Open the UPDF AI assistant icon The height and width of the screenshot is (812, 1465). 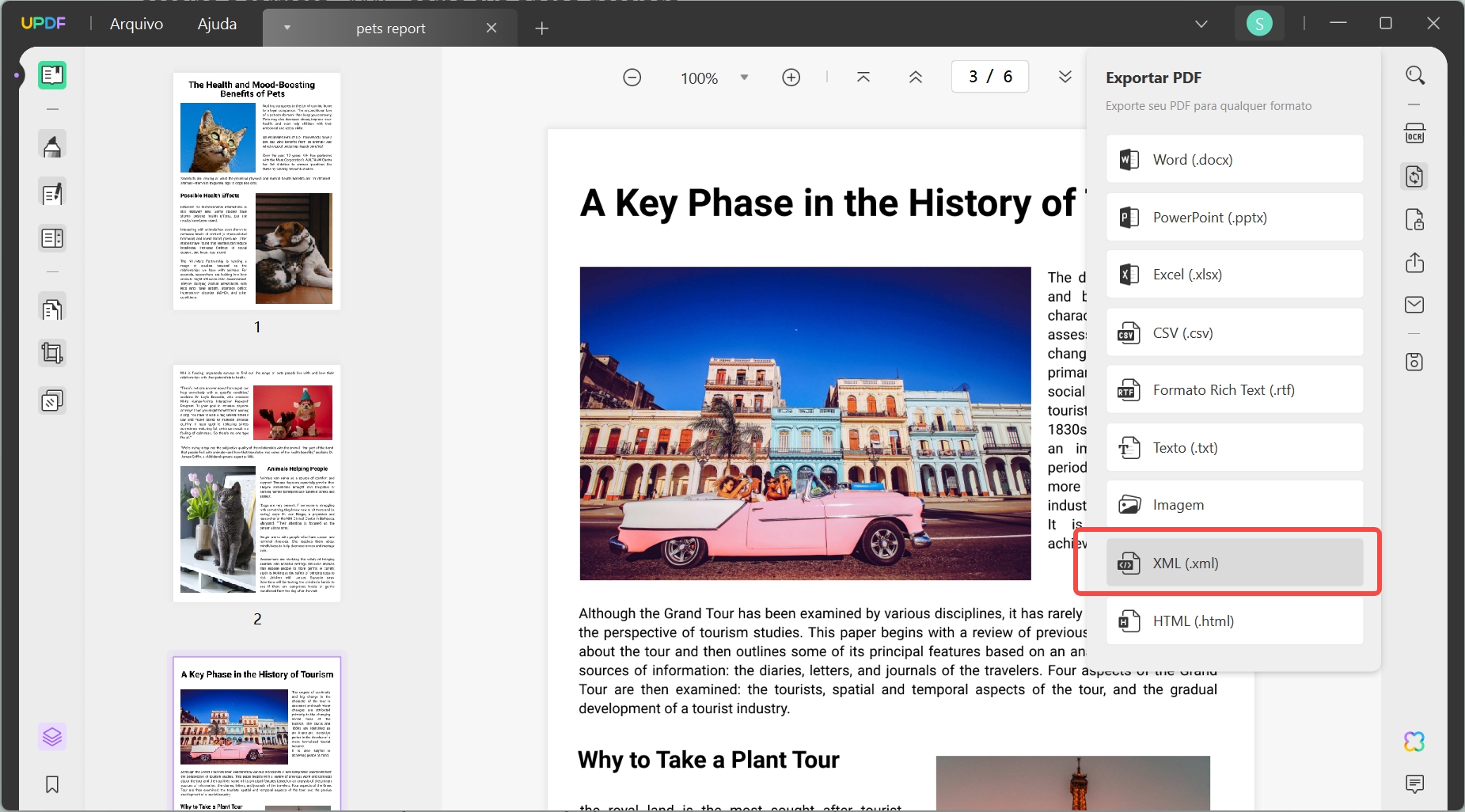[1414, 742]
